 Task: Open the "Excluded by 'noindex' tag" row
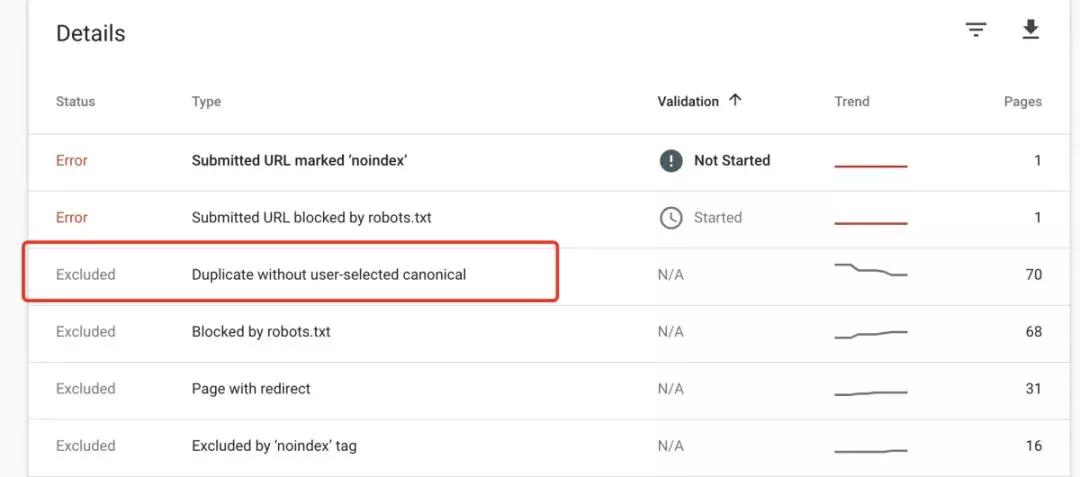(x=539, y=446)
